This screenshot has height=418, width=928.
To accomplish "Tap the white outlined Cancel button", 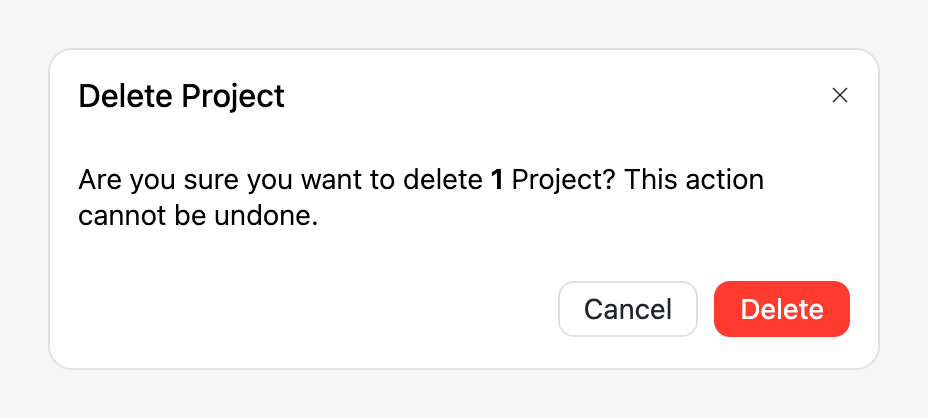I will click(627, 309).
